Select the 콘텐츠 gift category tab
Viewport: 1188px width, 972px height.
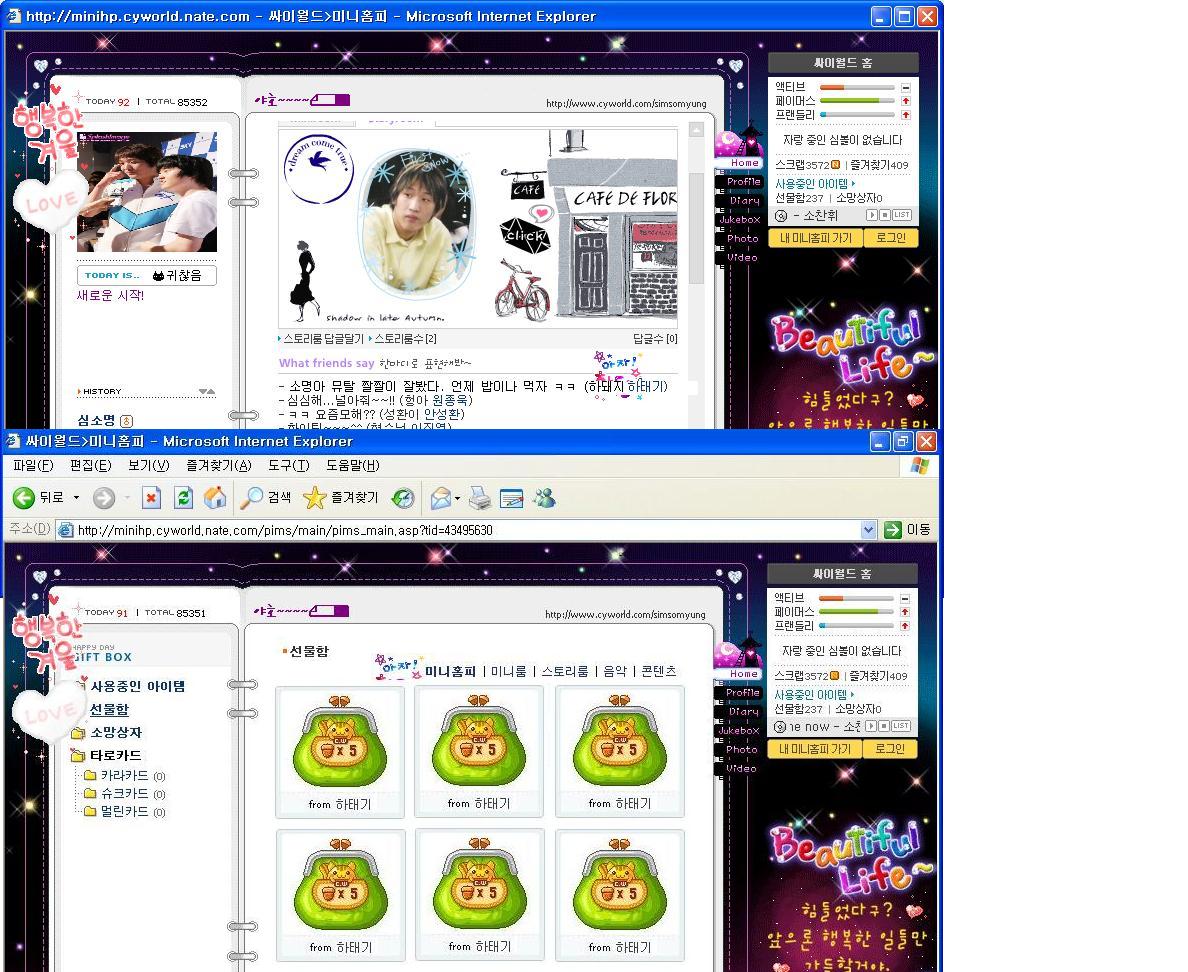click(658, 671)
